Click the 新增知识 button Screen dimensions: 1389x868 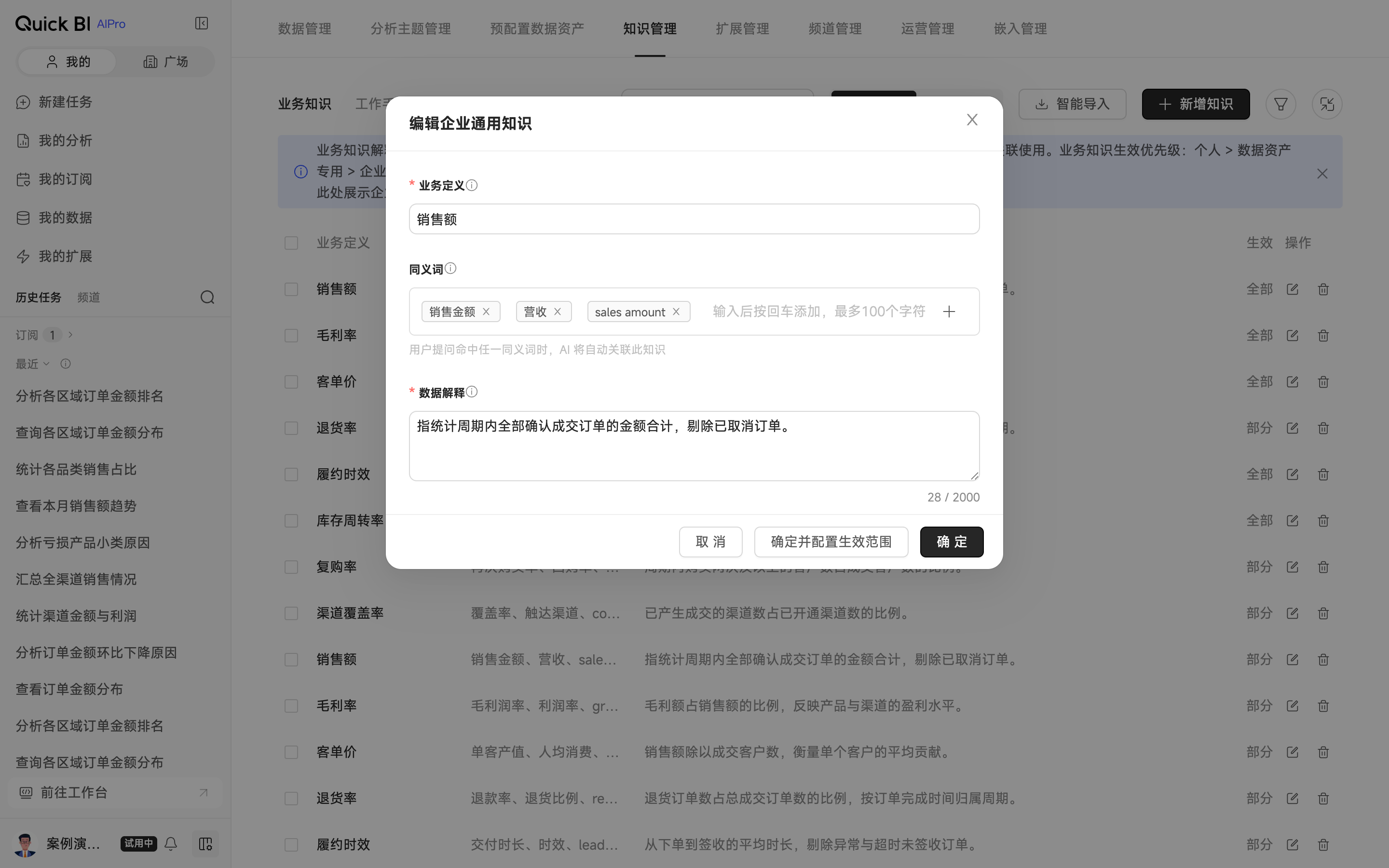pos(1196,104)
